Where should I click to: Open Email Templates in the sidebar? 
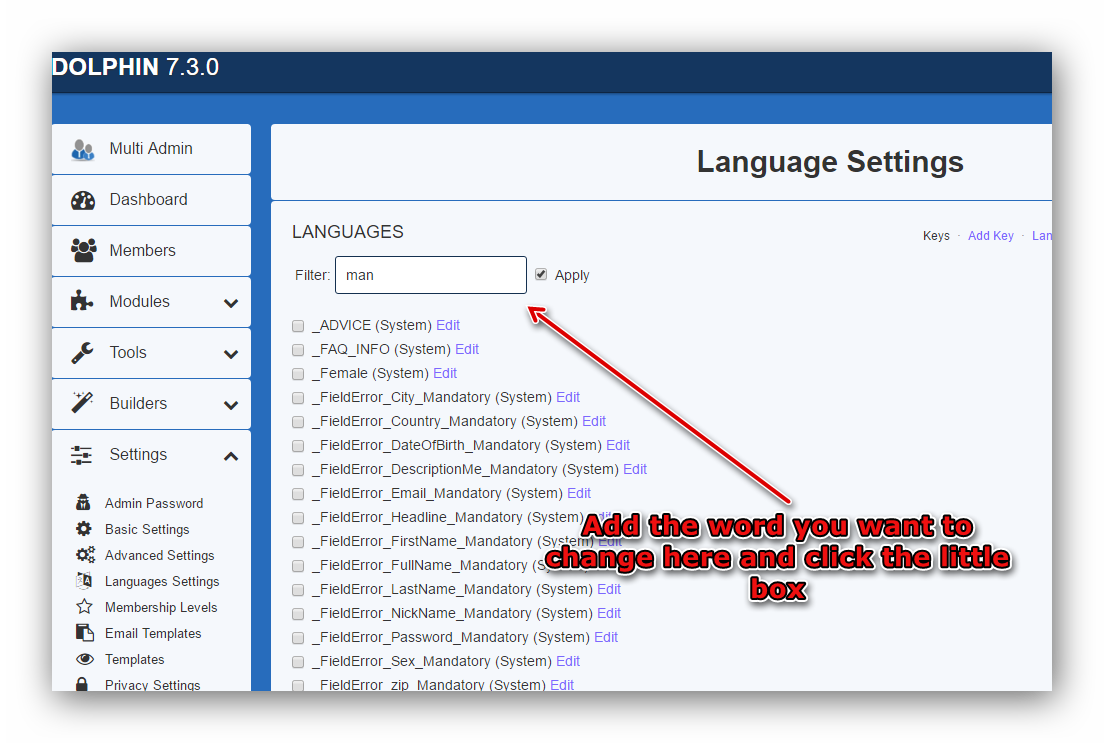(153, 633)
